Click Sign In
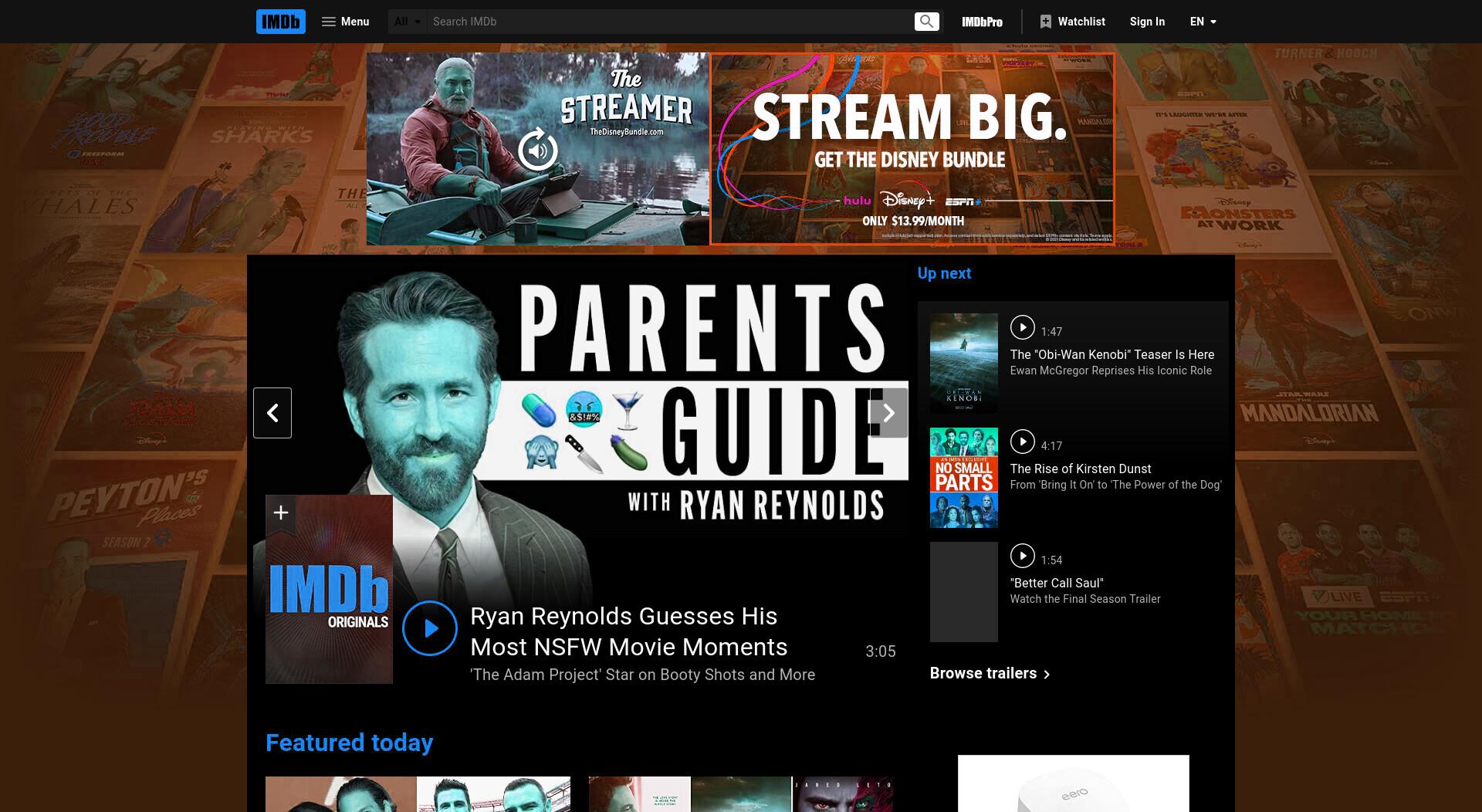 (x=1147, y=22)
